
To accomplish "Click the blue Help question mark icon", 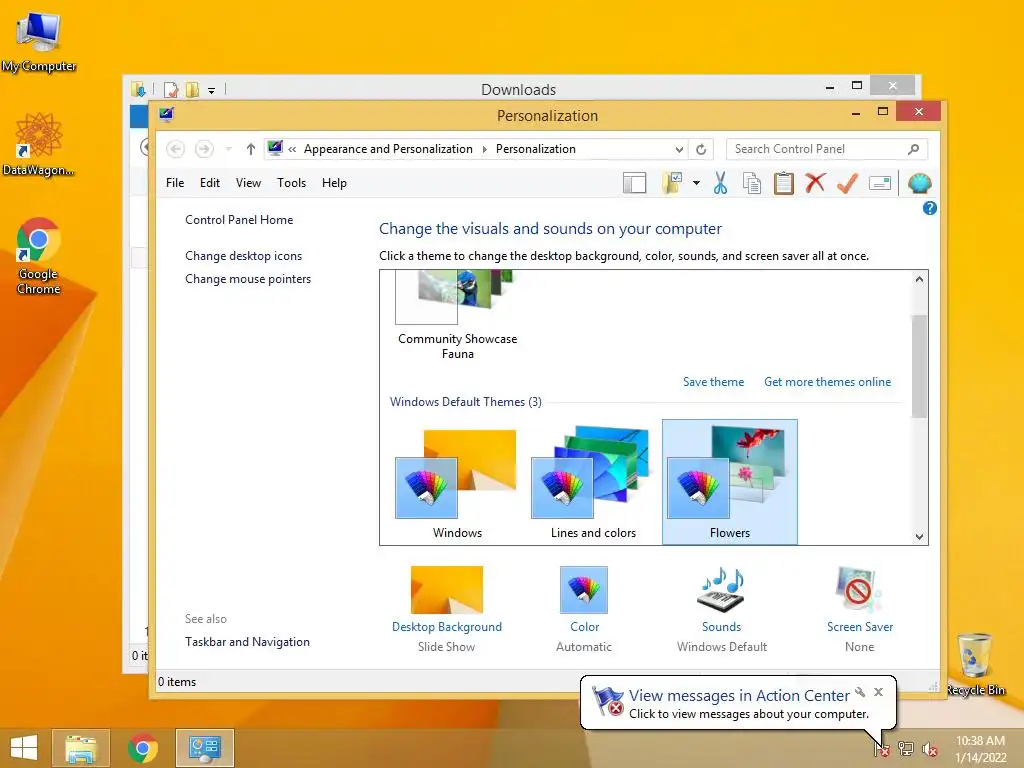I will pyautogui.click(x=929, y=208).
